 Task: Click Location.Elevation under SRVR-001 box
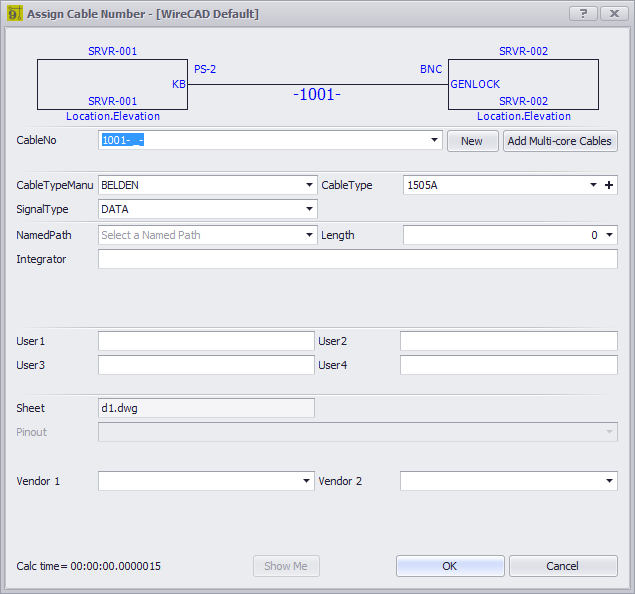coord(113,116)
